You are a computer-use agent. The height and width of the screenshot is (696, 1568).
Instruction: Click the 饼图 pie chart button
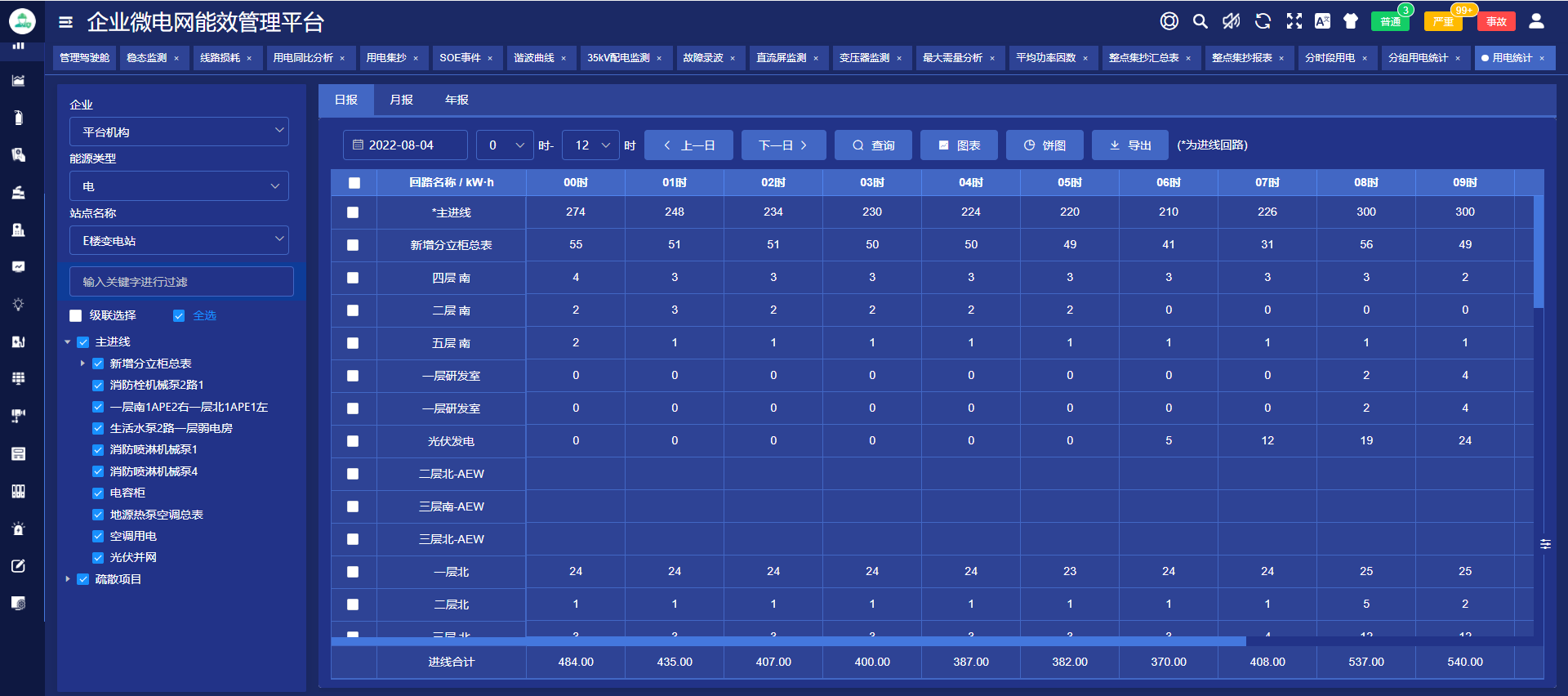(1045, 145)
